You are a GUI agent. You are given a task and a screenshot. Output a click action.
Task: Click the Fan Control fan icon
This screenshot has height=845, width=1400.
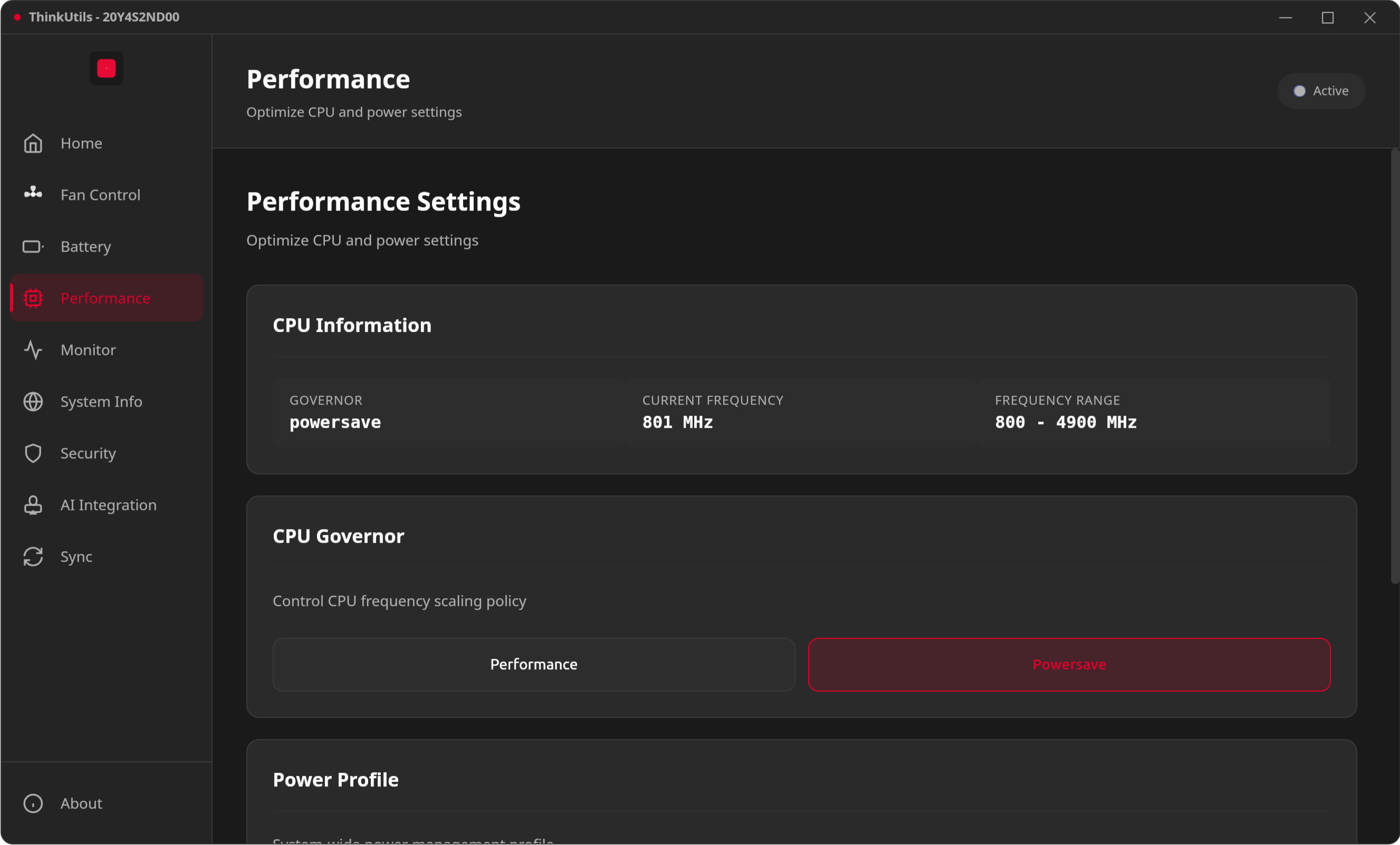click(x=33, y=193)
